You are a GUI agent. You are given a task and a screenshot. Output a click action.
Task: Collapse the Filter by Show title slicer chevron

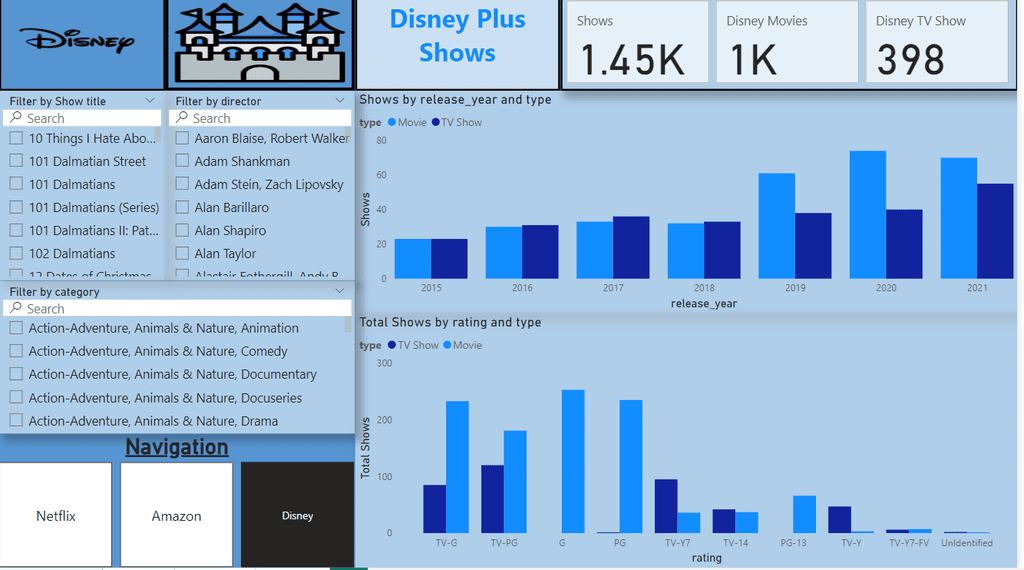(150, 101)
